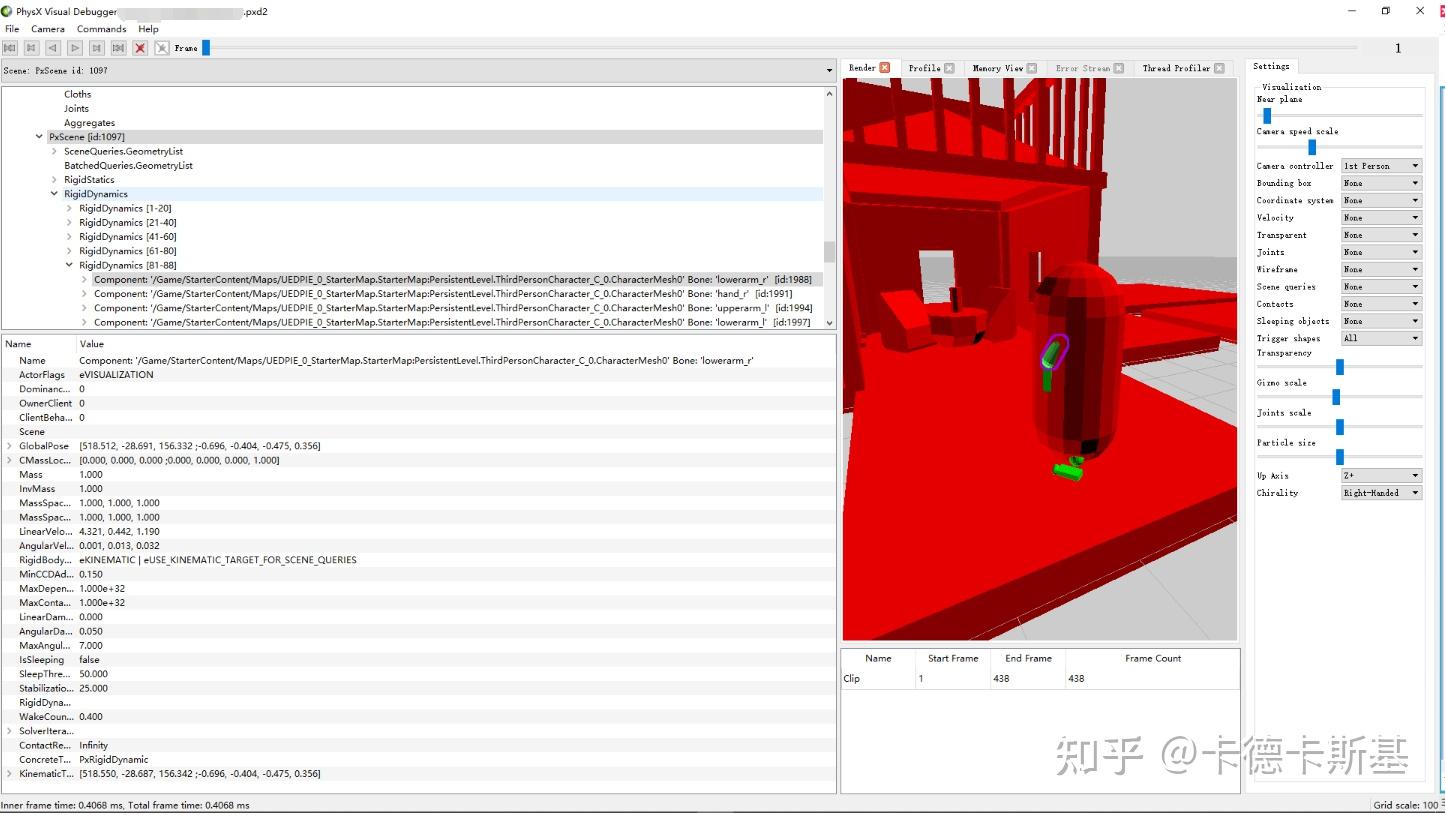Click the Start Frame column header
The width and height of the screenshot is (1446, 815).
point(953,658)
